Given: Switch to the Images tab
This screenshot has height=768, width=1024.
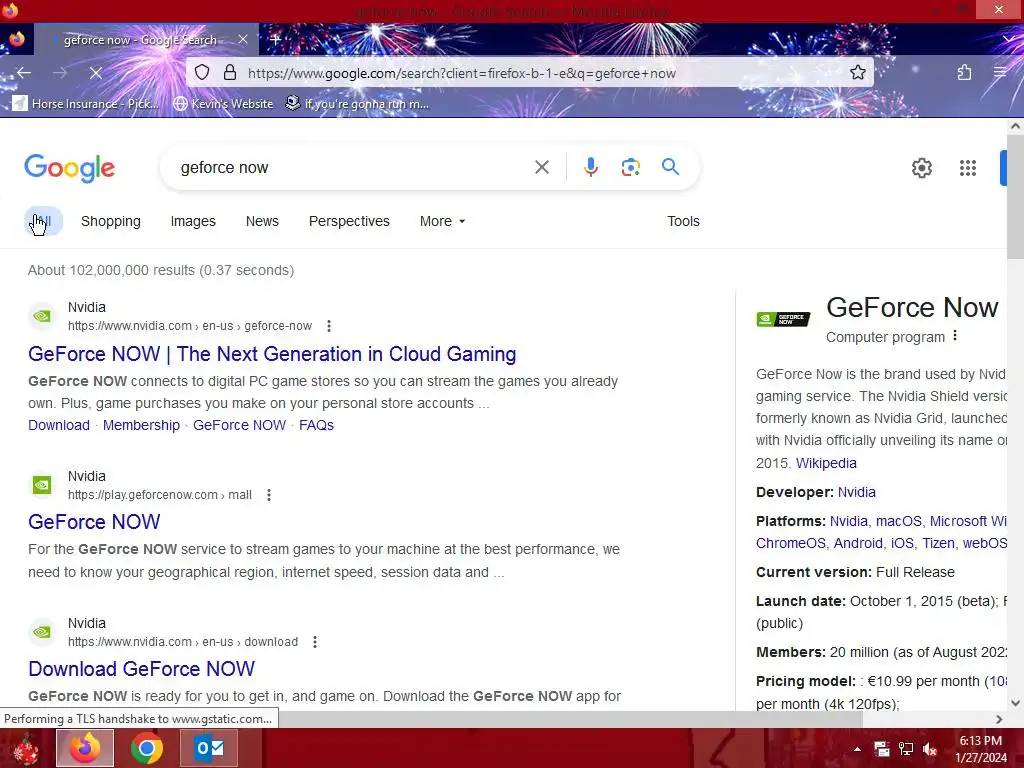Looking at the screenshot, I should 193,221.
